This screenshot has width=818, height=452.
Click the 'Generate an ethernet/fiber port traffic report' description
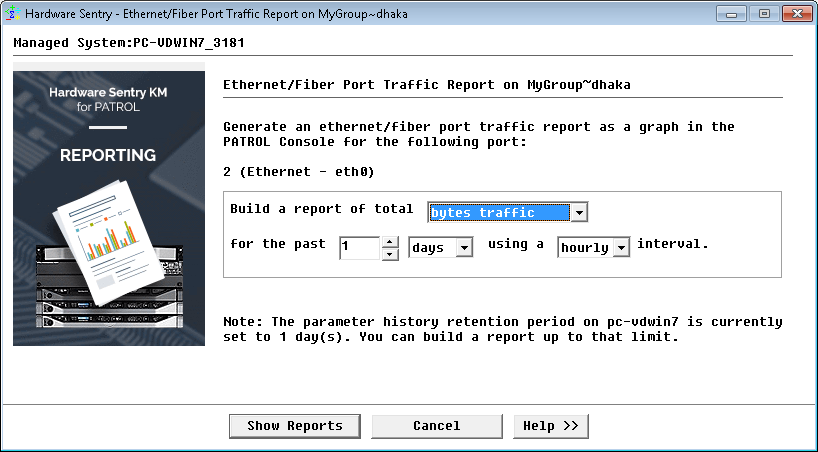[x=479, y=134]
